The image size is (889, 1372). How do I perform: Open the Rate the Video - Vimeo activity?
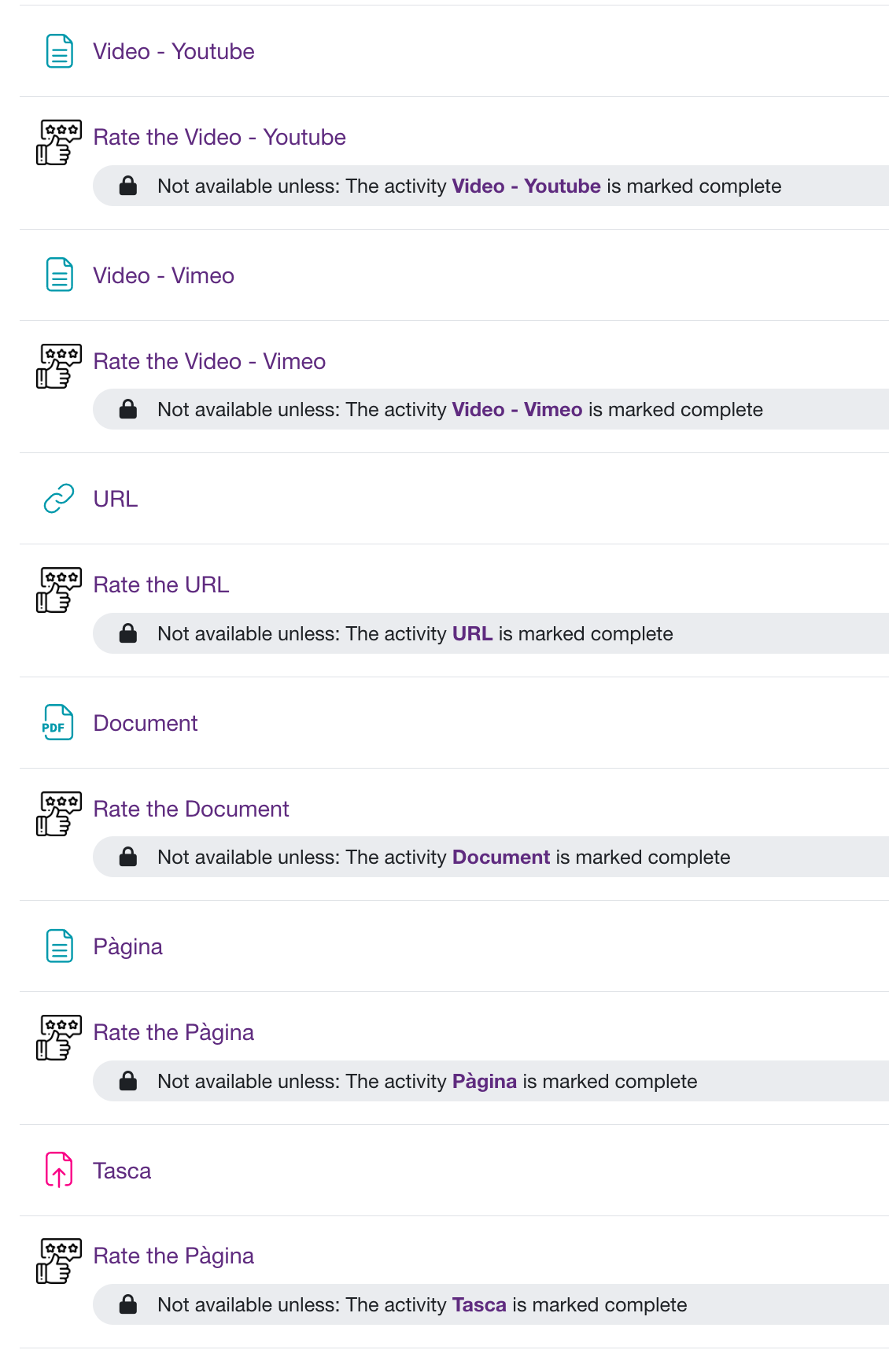(x=209, y=362)
